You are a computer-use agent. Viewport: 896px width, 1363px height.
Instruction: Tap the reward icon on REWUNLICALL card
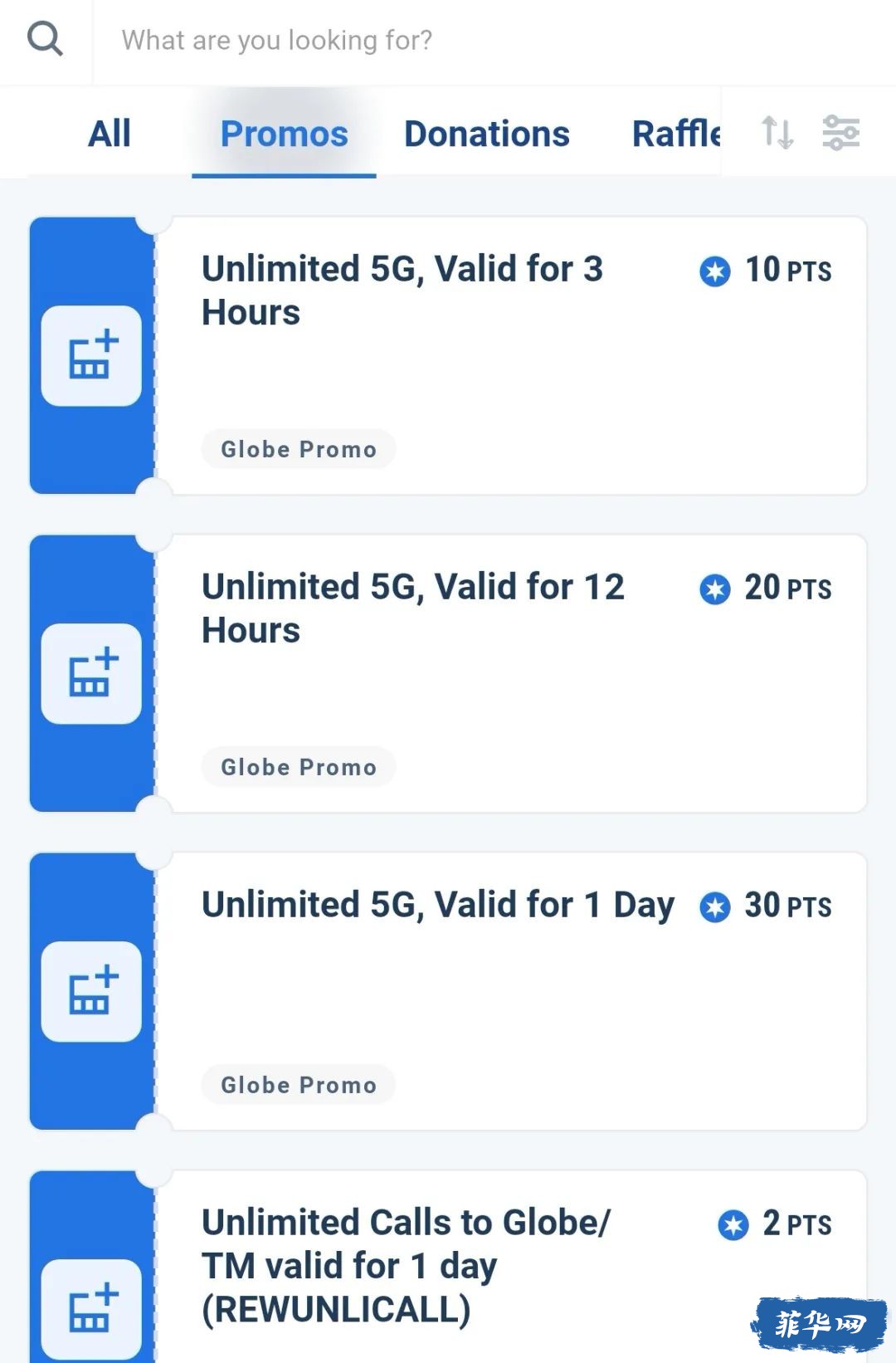(91, 1309)
